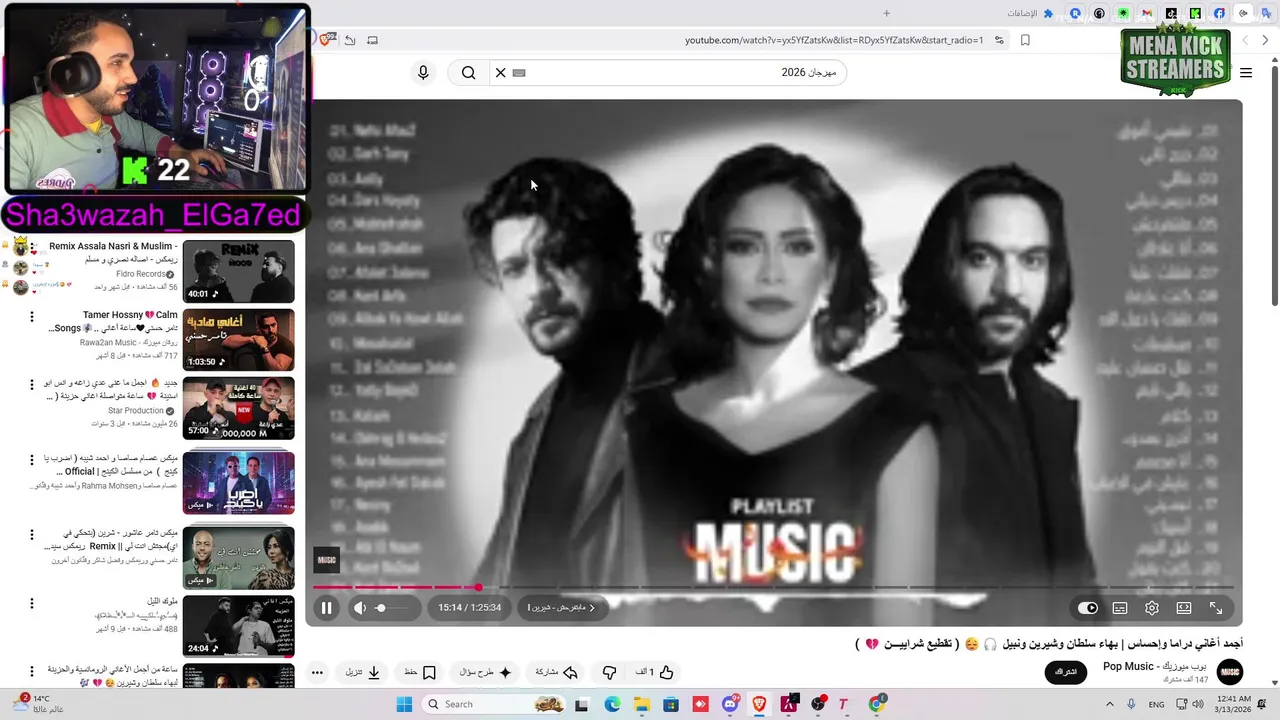
Task: Toggle the autoplay switch in the player
Action: 1088,608
